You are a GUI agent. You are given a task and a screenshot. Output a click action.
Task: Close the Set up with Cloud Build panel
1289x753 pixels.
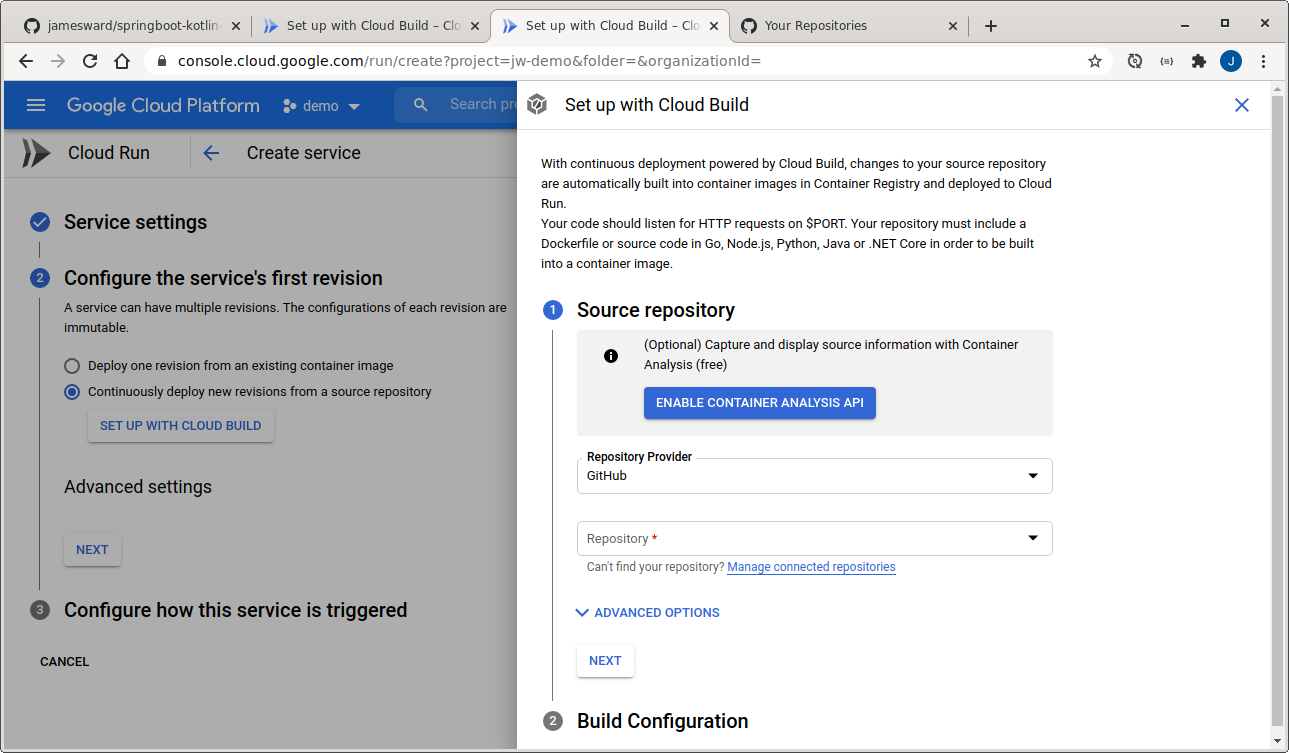coord(1241,105)
